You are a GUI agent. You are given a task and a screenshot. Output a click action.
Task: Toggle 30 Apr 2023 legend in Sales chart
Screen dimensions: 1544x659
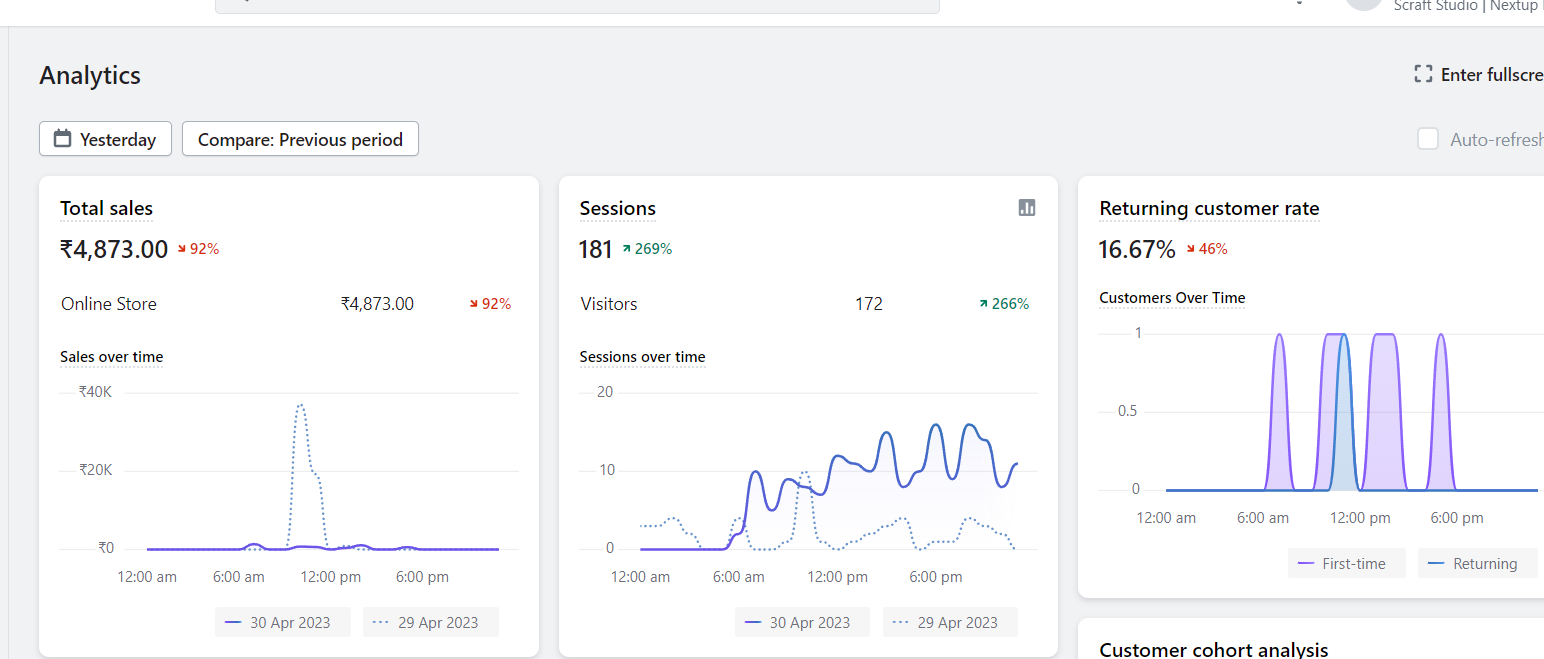(x=281, y=622)
